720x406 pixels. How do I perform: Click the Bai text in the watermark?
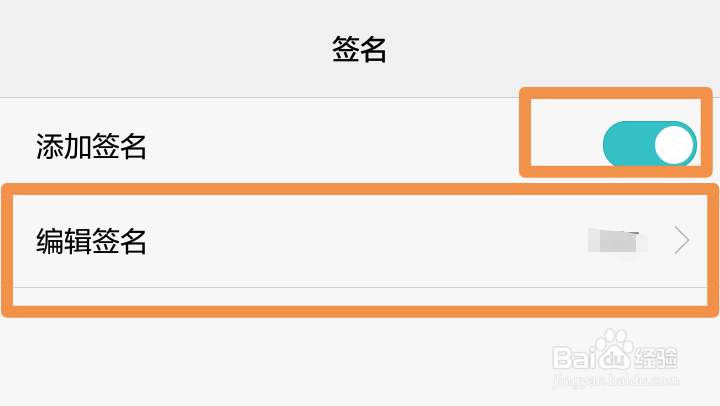pyautogui.click(x=573, y=358)
